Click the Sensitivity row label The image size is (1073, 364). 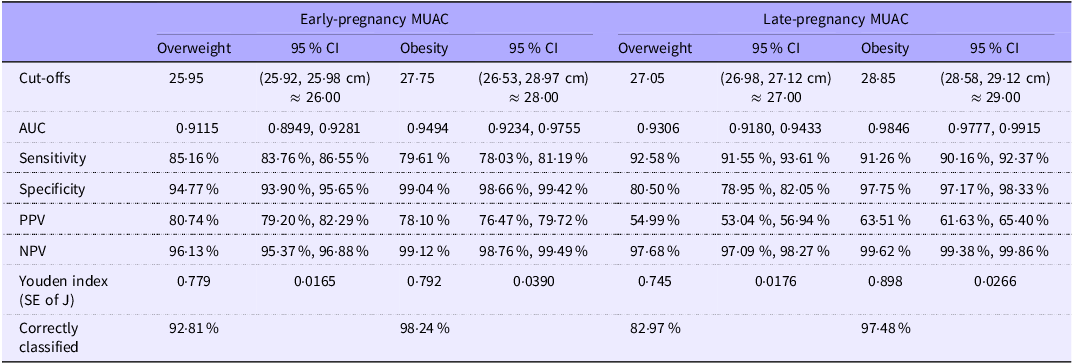point(53,159)
